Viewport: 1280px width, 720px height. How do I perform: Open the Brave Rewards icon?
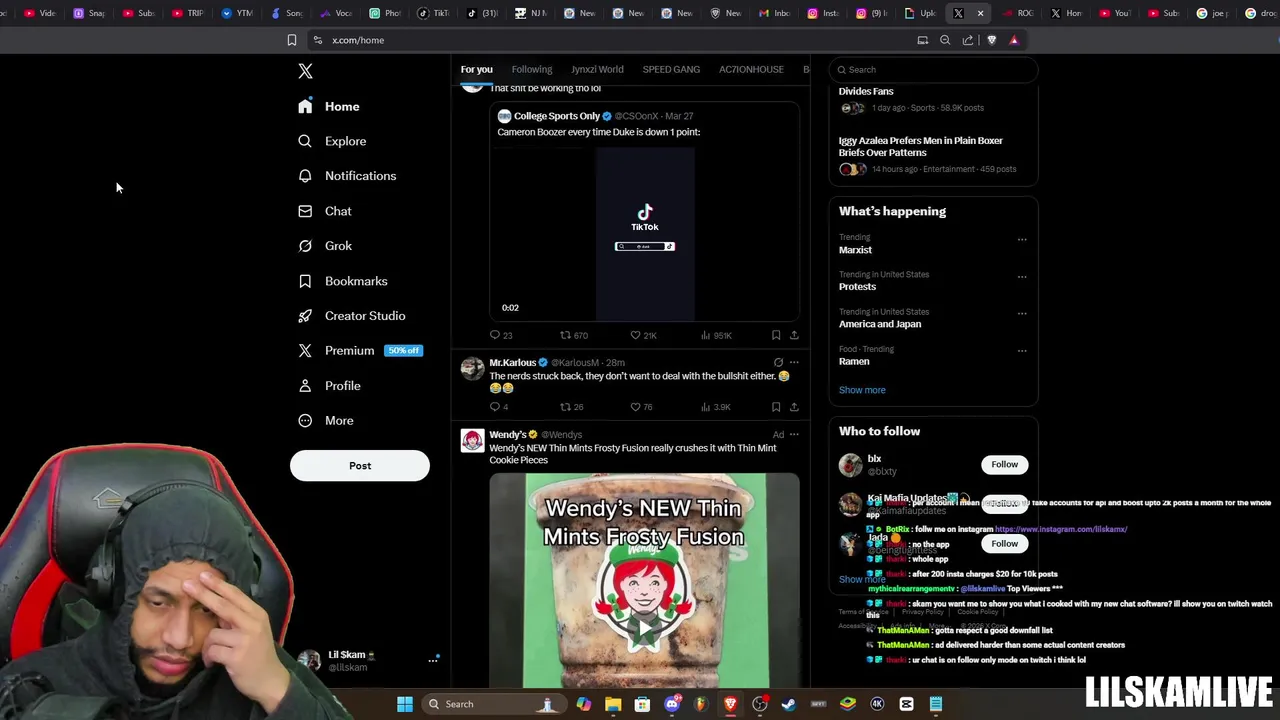pyautogui.click(x=1014, y=40)
